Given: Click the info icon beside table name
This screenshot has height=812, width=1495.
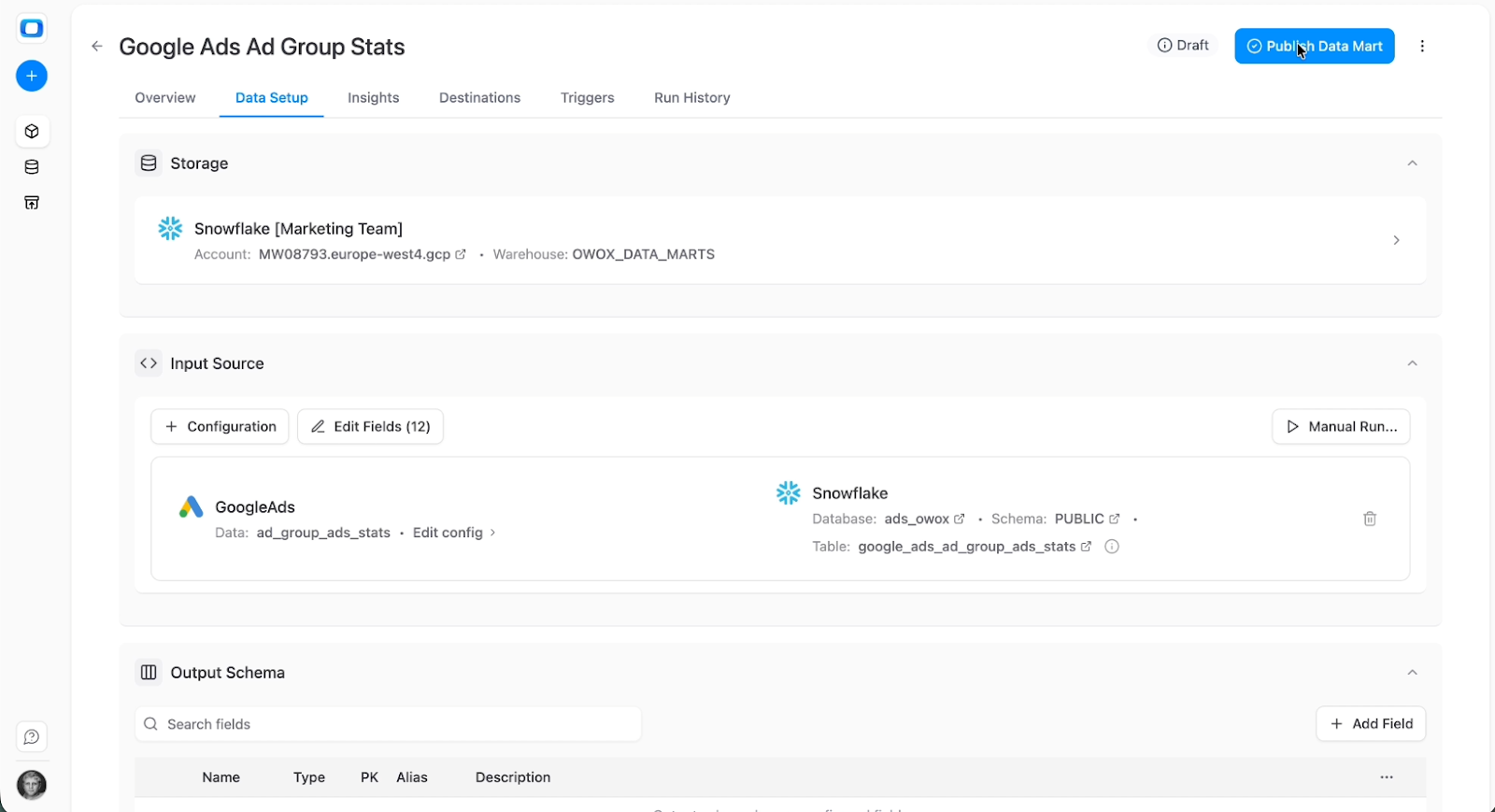Looking at the screenshot, I should point(1112,547).
